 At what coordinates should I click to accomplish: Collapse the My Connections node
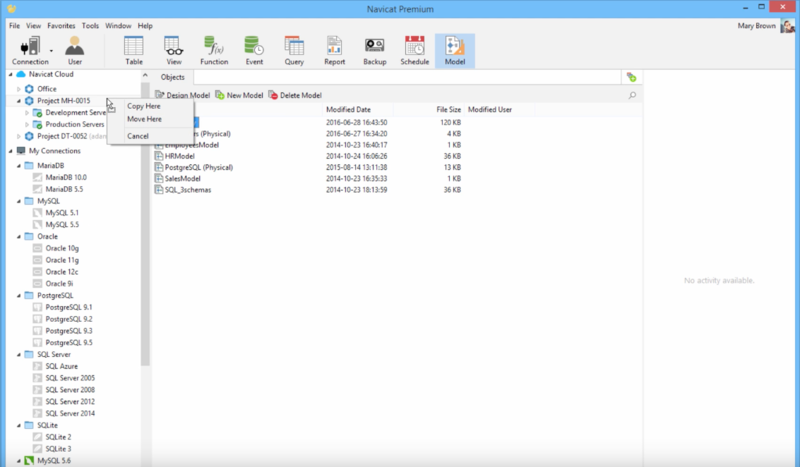[x=11, y=151]
